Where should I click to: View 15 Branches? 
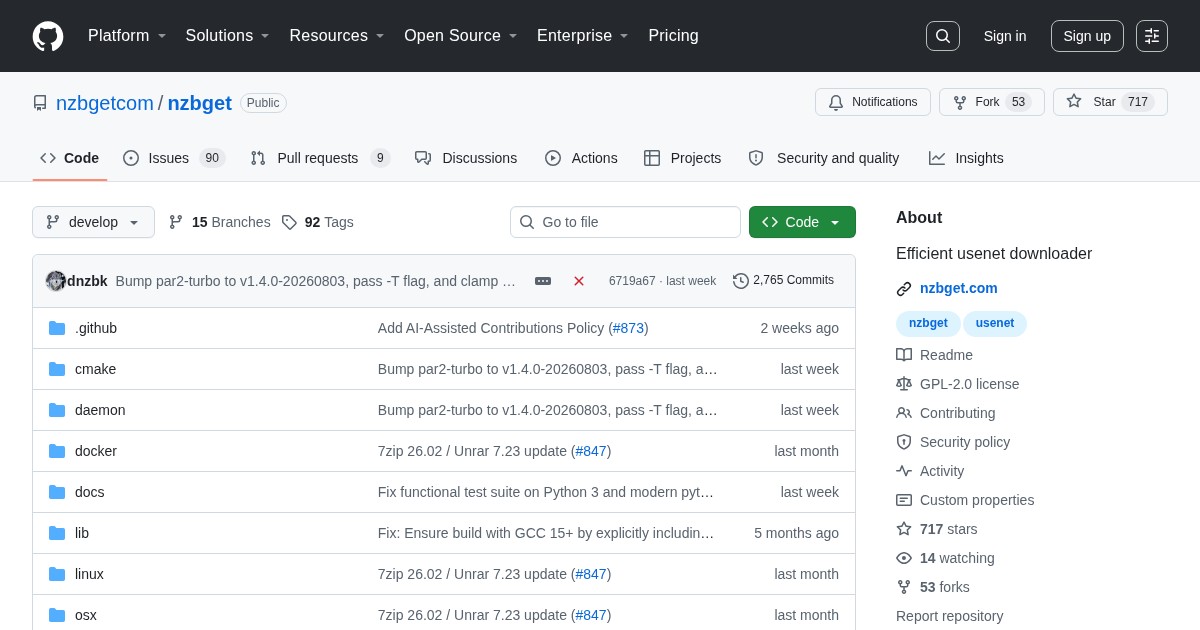tap(220, 222)
